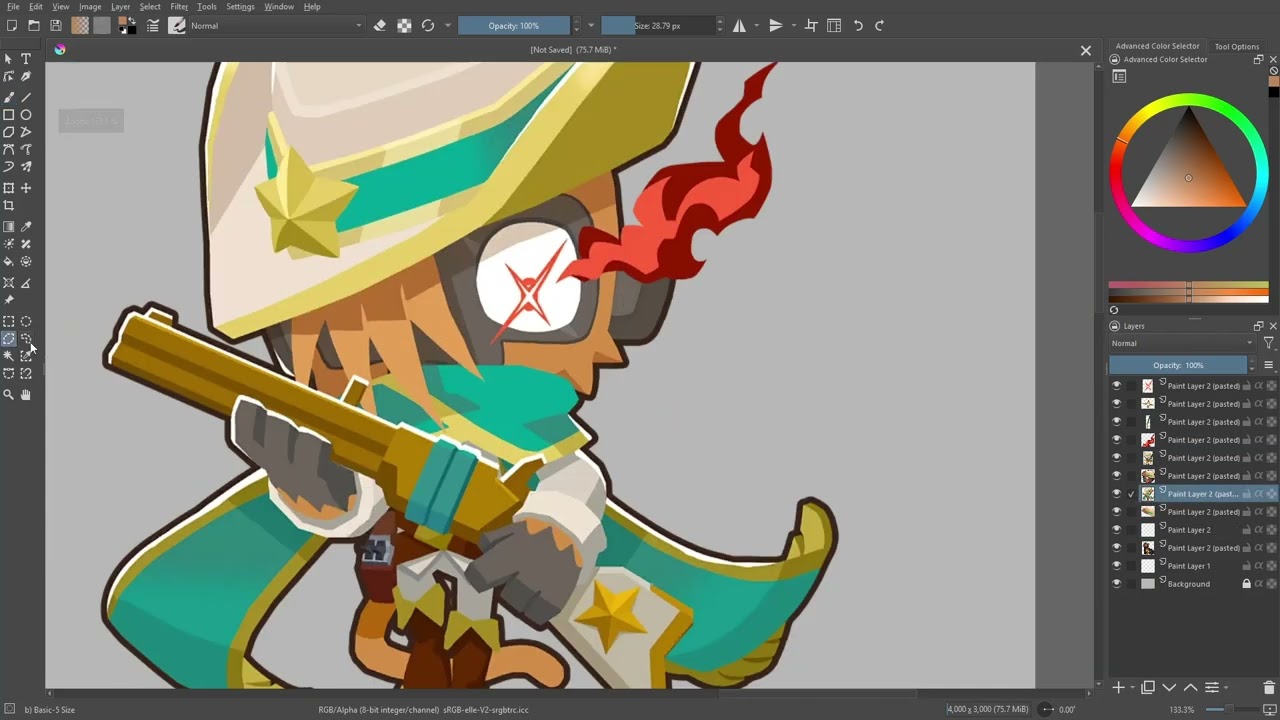The width and height of the screenshot is (1280, 720).
Task: Toggle eraser mode in toolbar
Action: tap(380, 26)
